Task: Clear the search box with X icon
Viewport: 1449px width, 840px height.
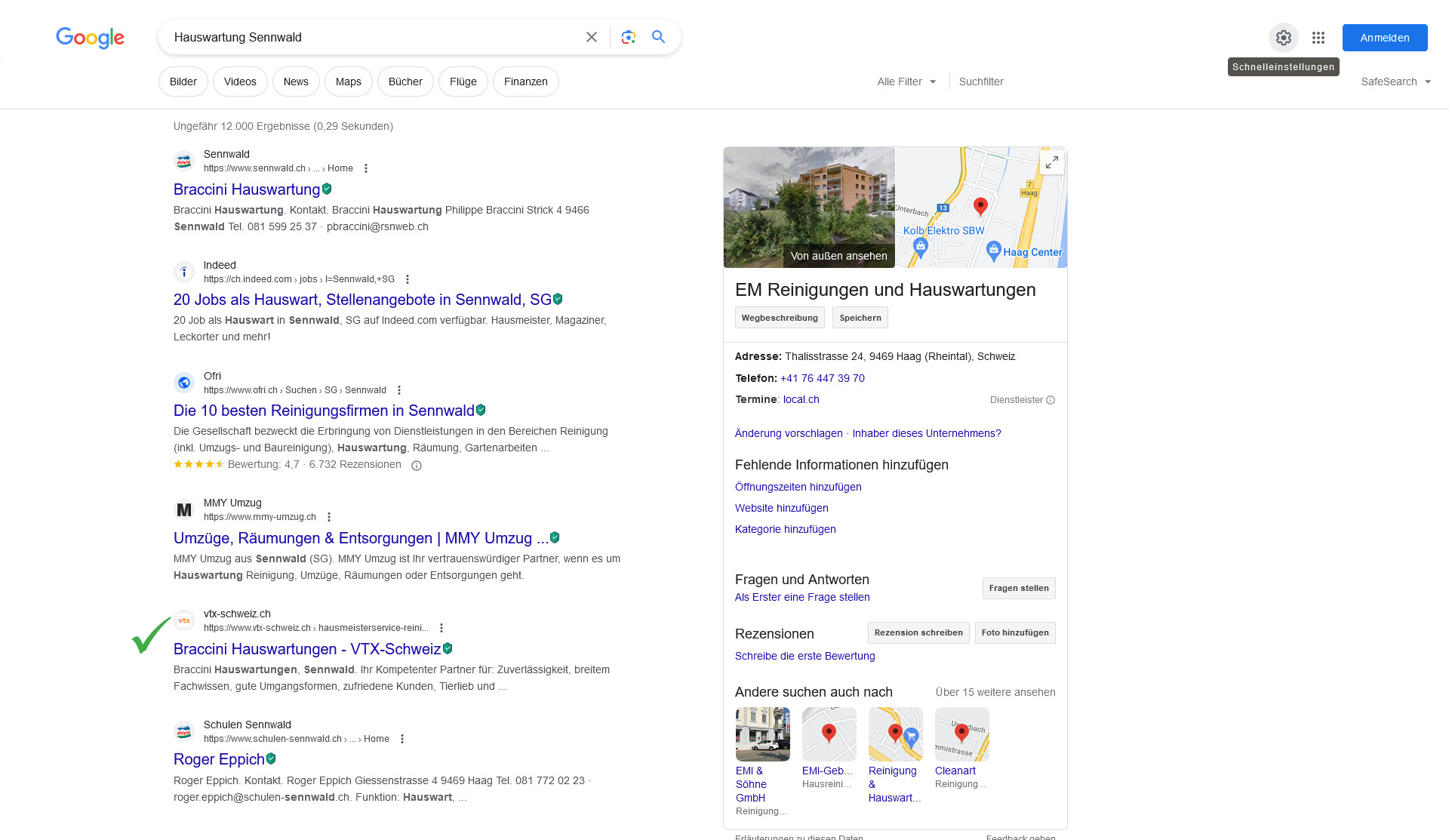Action: coord(592,37)
